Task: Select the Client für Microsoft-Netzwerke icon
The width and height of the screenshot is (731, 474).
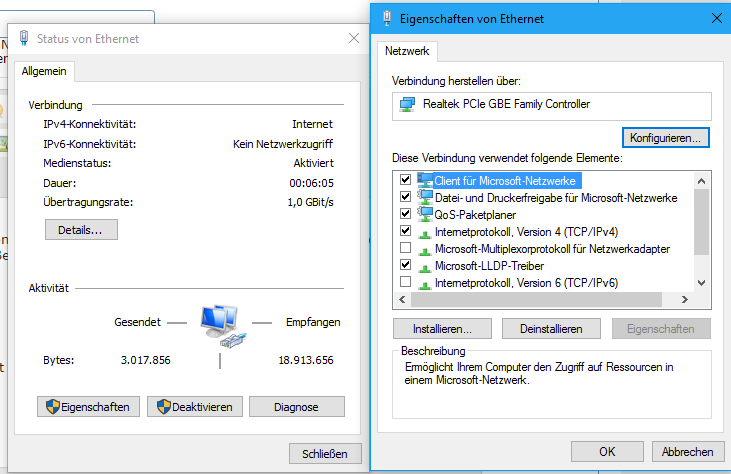Action: [x=424, y=180]
